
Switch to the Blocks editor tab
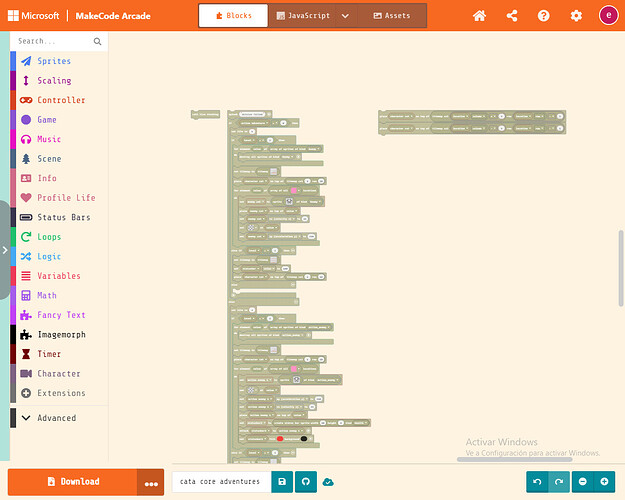233,16
